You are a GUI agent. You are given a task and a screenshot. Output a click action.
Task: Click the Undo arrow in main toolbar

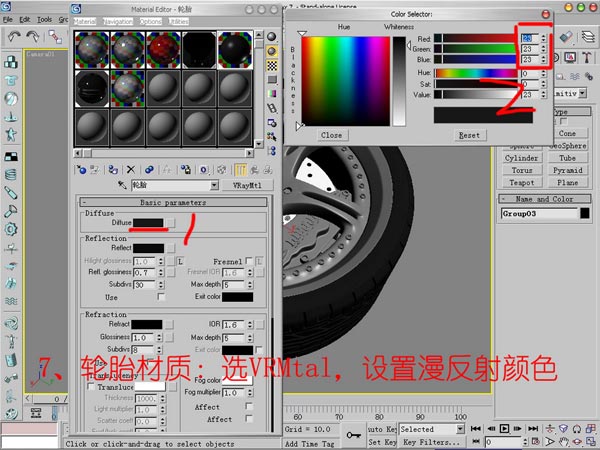(16, 36)
